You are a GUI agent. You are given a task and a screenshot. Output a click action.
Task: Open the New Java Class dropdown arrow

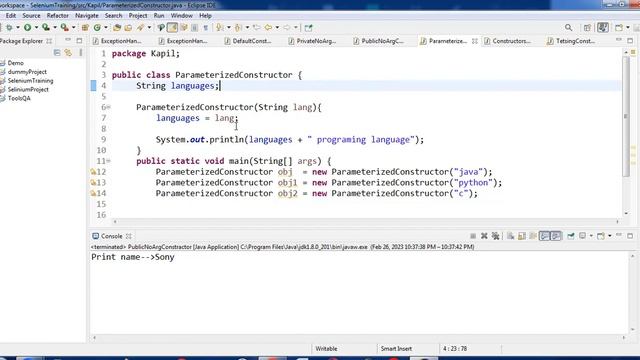(x=106, y=27)
